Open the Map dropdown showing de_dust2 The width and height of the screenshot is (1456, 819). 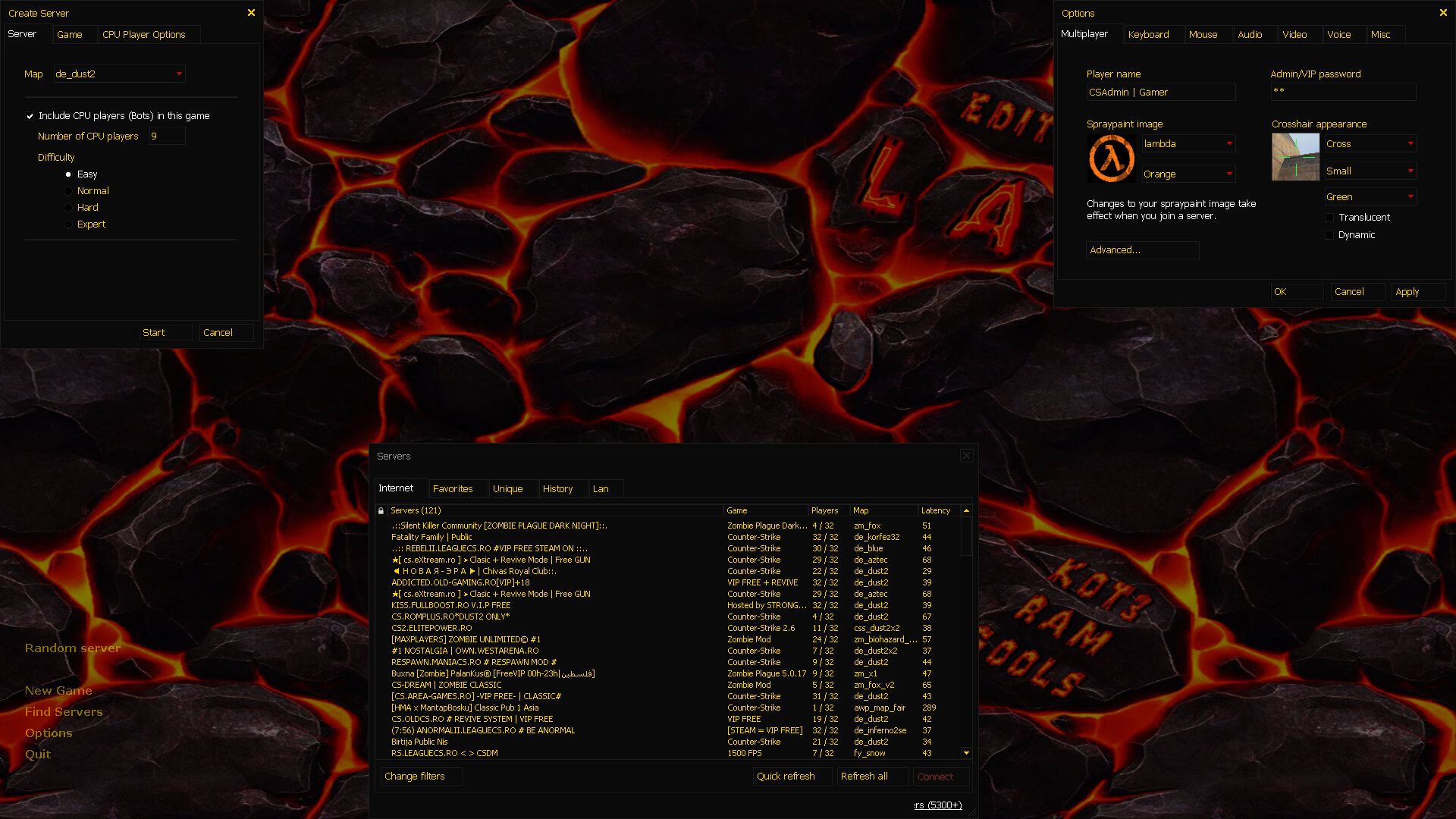119,74
